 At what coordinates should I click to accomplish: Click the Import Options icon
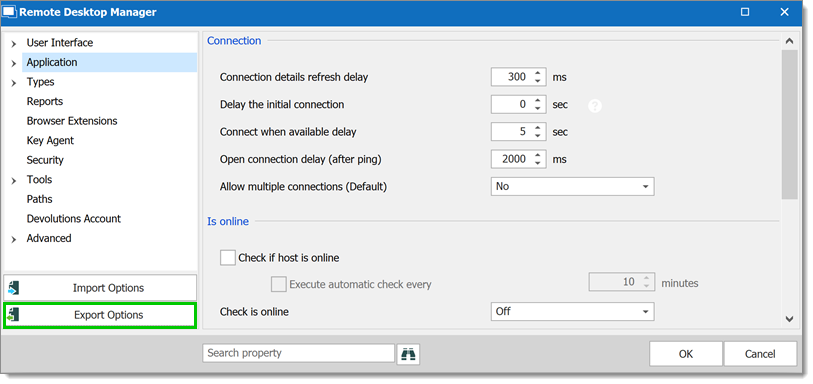pos(14,288)
